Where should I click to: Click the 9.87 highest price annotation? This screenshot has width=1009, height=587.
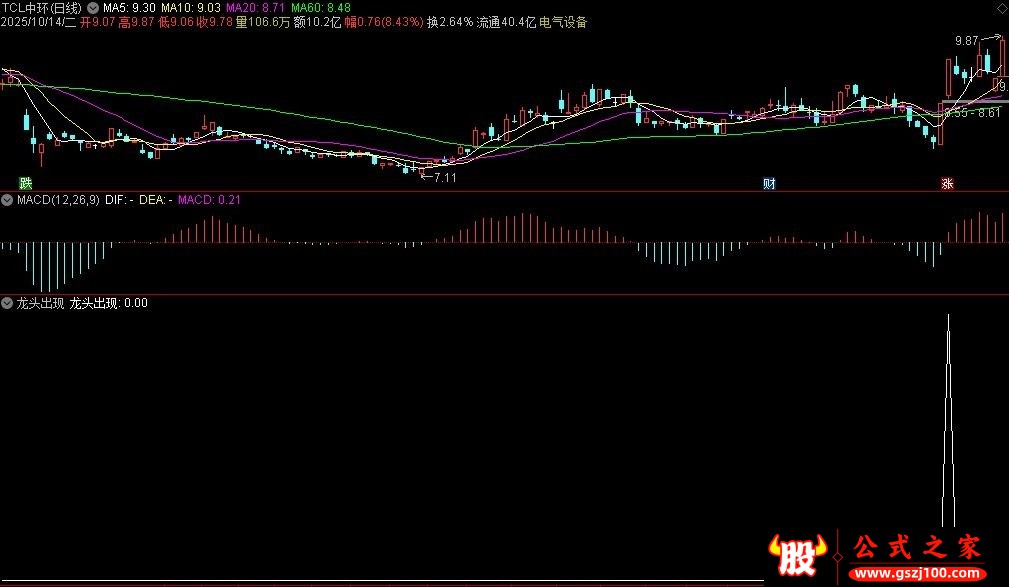click(967, 41)
